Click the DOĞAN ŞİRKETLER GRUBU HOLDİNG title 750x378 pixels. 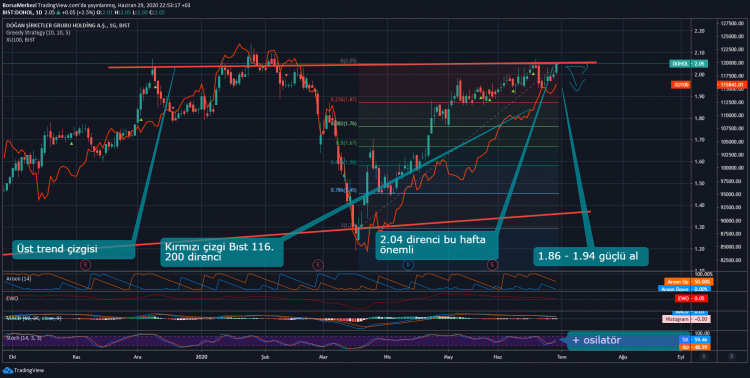(x=68, y=25)
